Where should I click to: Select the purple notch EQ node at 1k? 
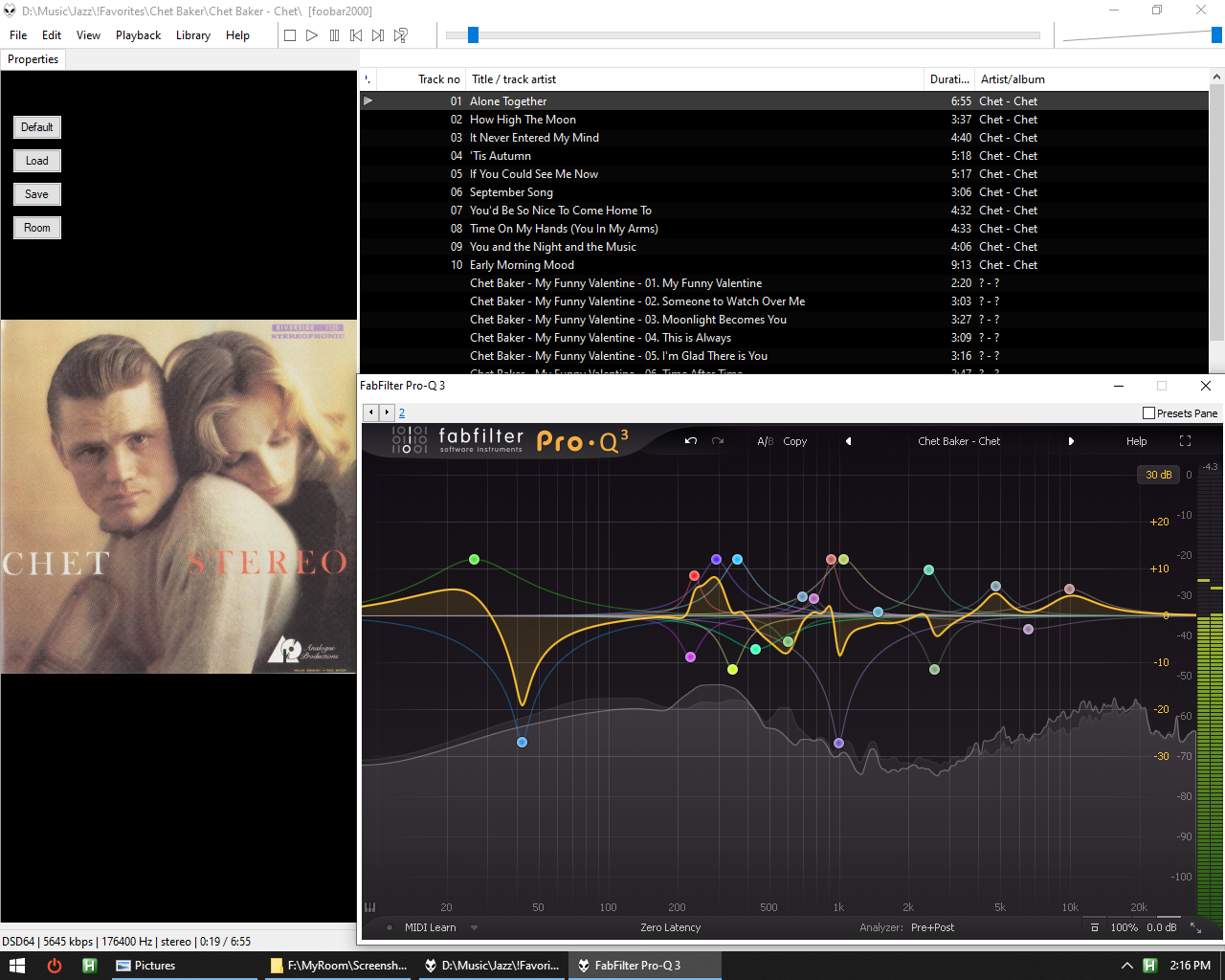click(838, 743)
